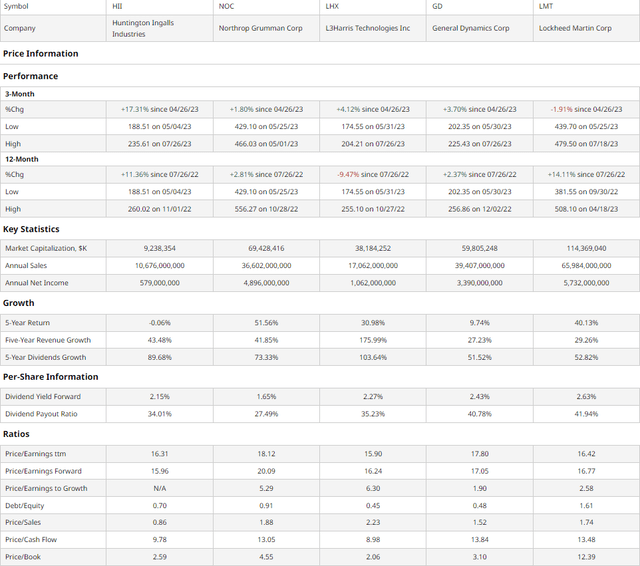Click the Price Information heading
This screenshot has width=640, height=566.
[40, 53]
